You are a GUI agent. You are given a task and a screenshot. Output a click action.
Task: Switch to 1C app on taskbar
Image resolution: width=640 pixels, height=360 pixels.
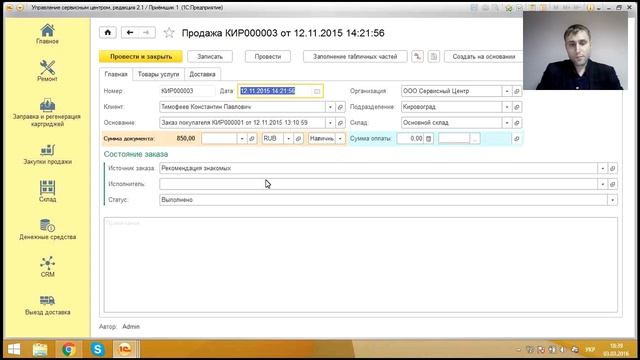point(124,349)
